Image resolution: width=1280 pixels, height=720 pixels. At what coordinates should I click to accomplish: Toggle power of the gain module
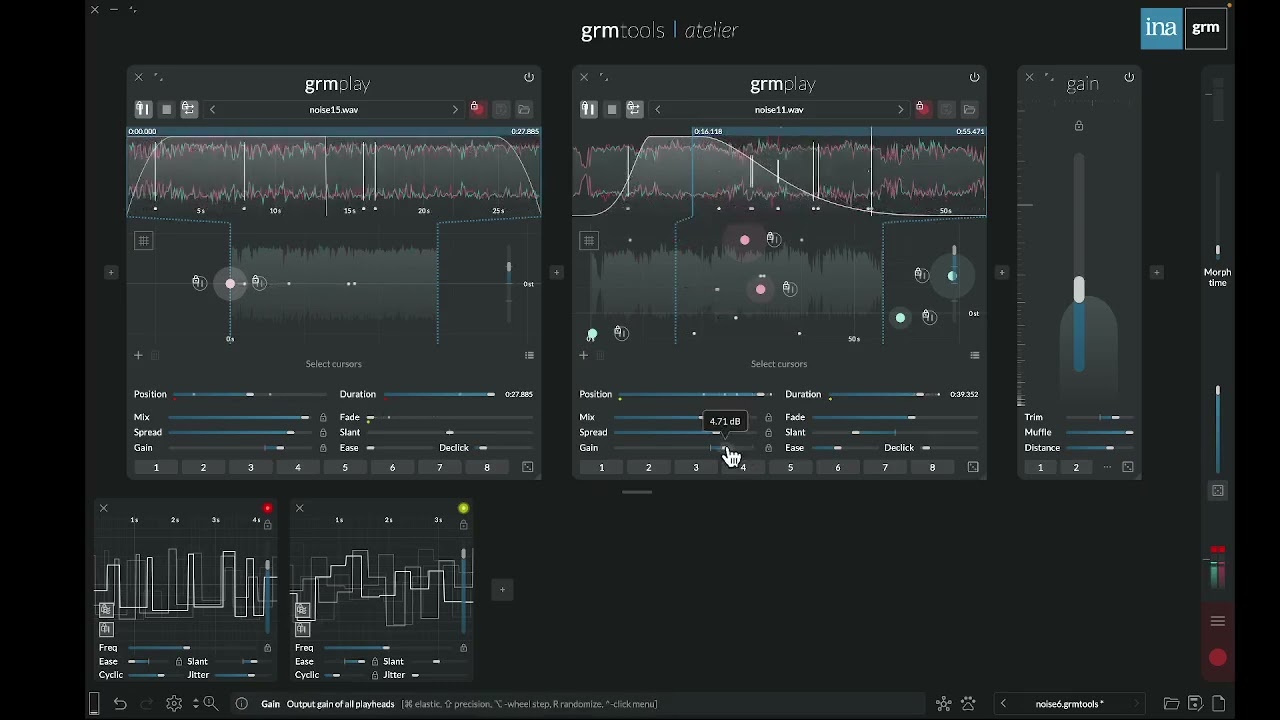pos(1129,77)
